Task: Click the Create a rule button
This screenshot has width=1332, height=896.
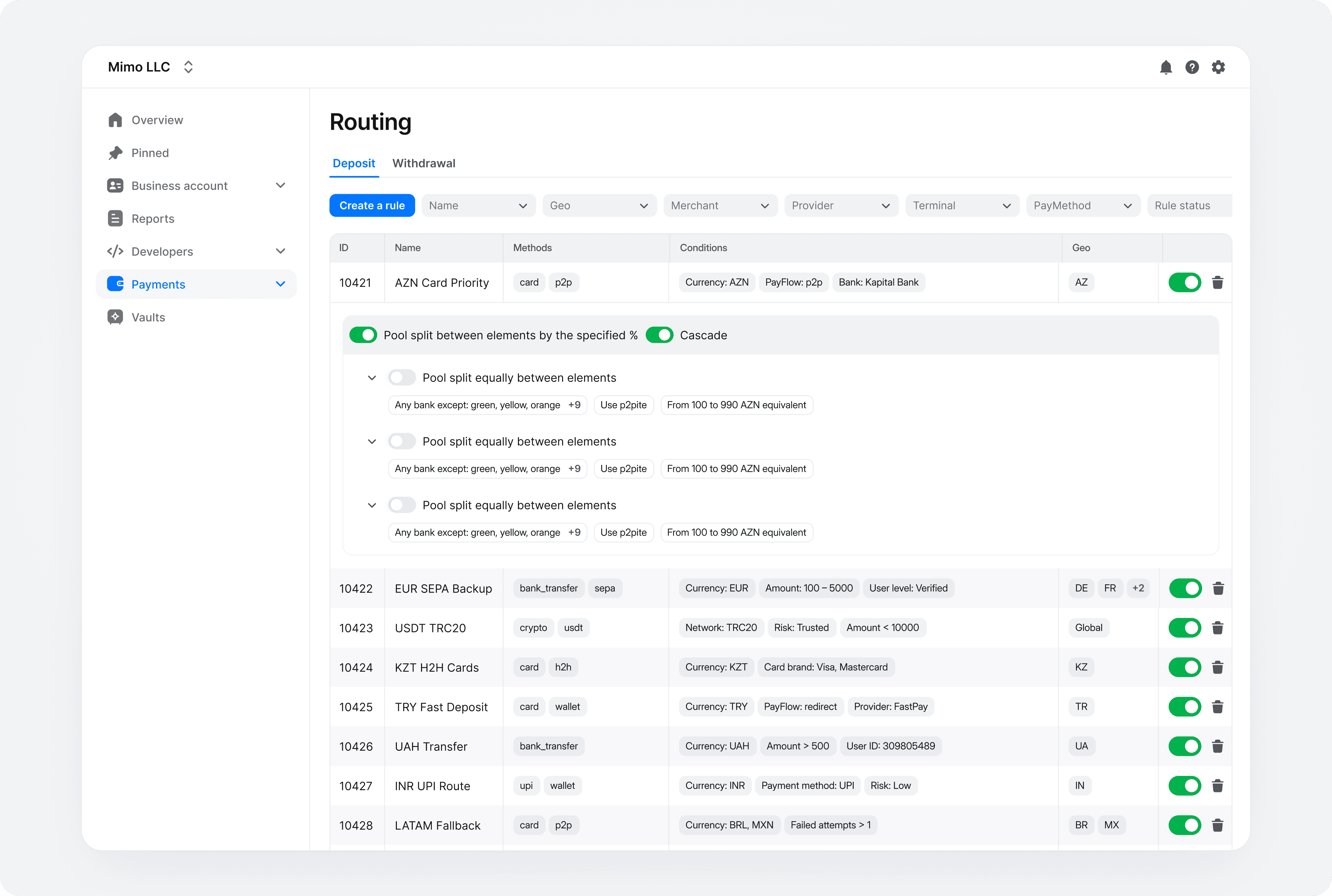Action: [372, 206]
